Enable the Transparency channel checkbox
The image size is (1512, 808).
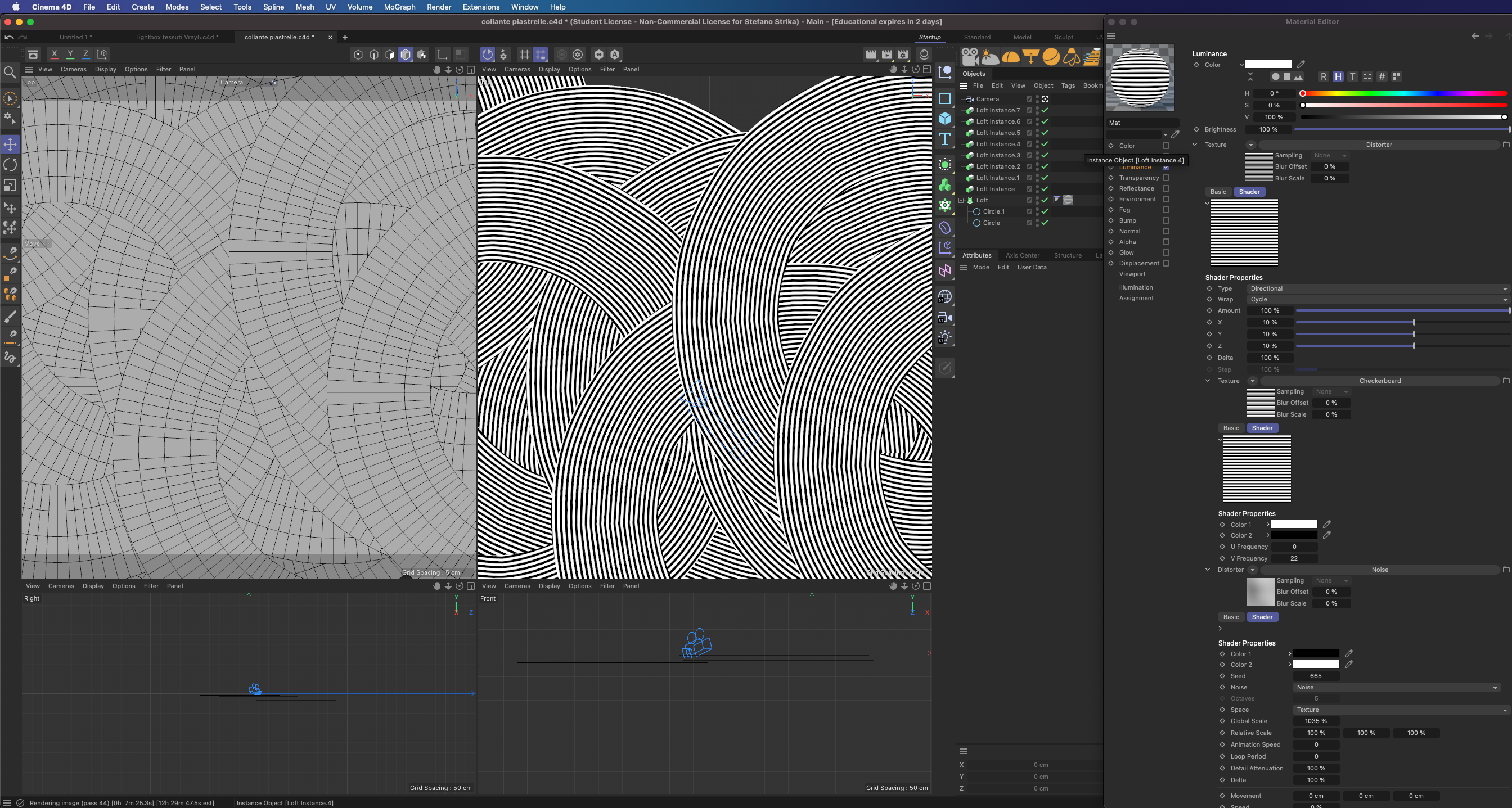1165,178
